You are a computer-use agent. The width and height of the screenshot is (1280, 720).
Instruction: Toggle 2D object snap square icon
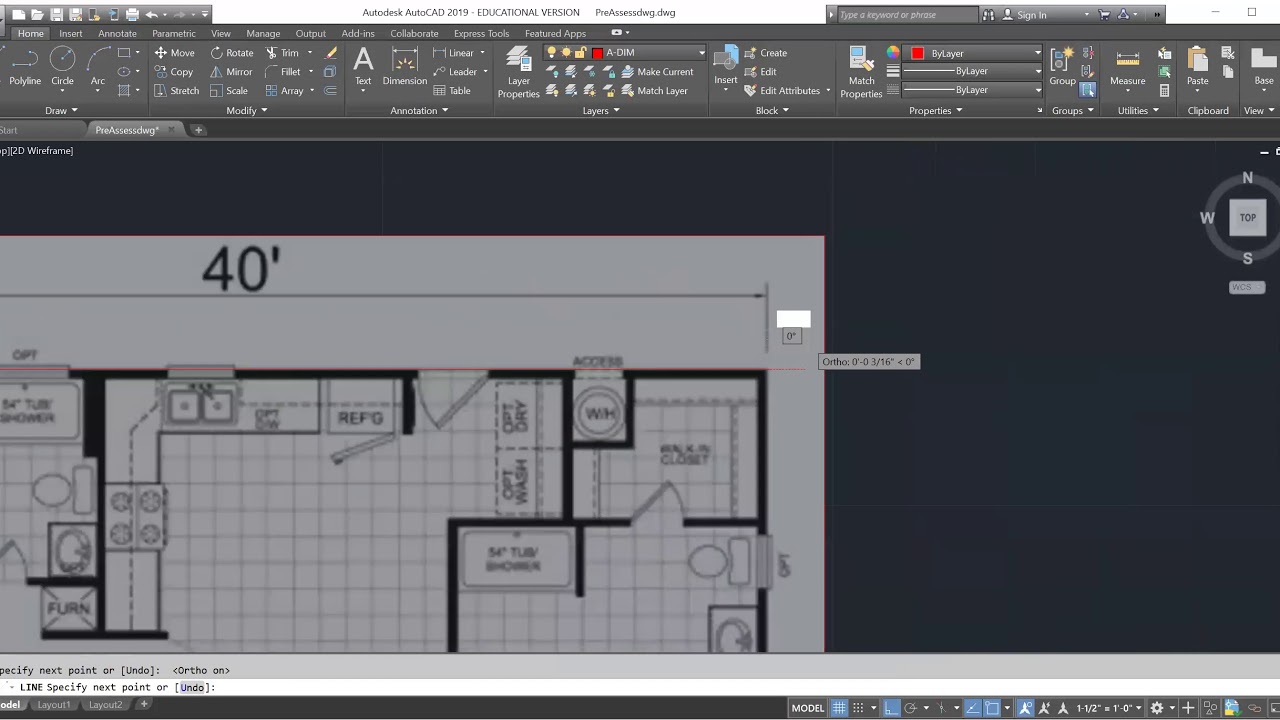(x=992, y=708)
